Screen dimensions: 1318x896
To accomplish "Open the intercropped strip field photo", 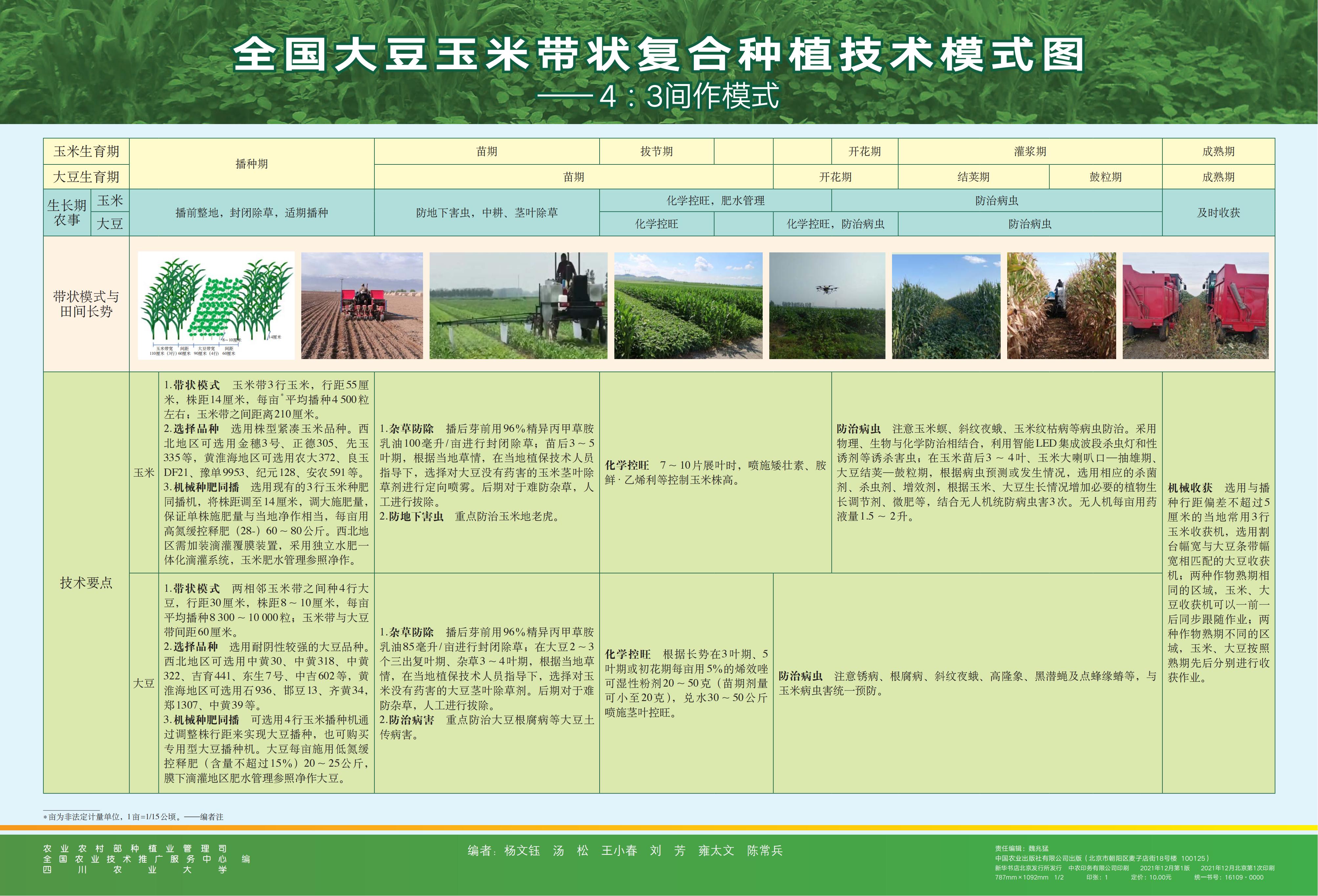I will (x=689, y=306).
